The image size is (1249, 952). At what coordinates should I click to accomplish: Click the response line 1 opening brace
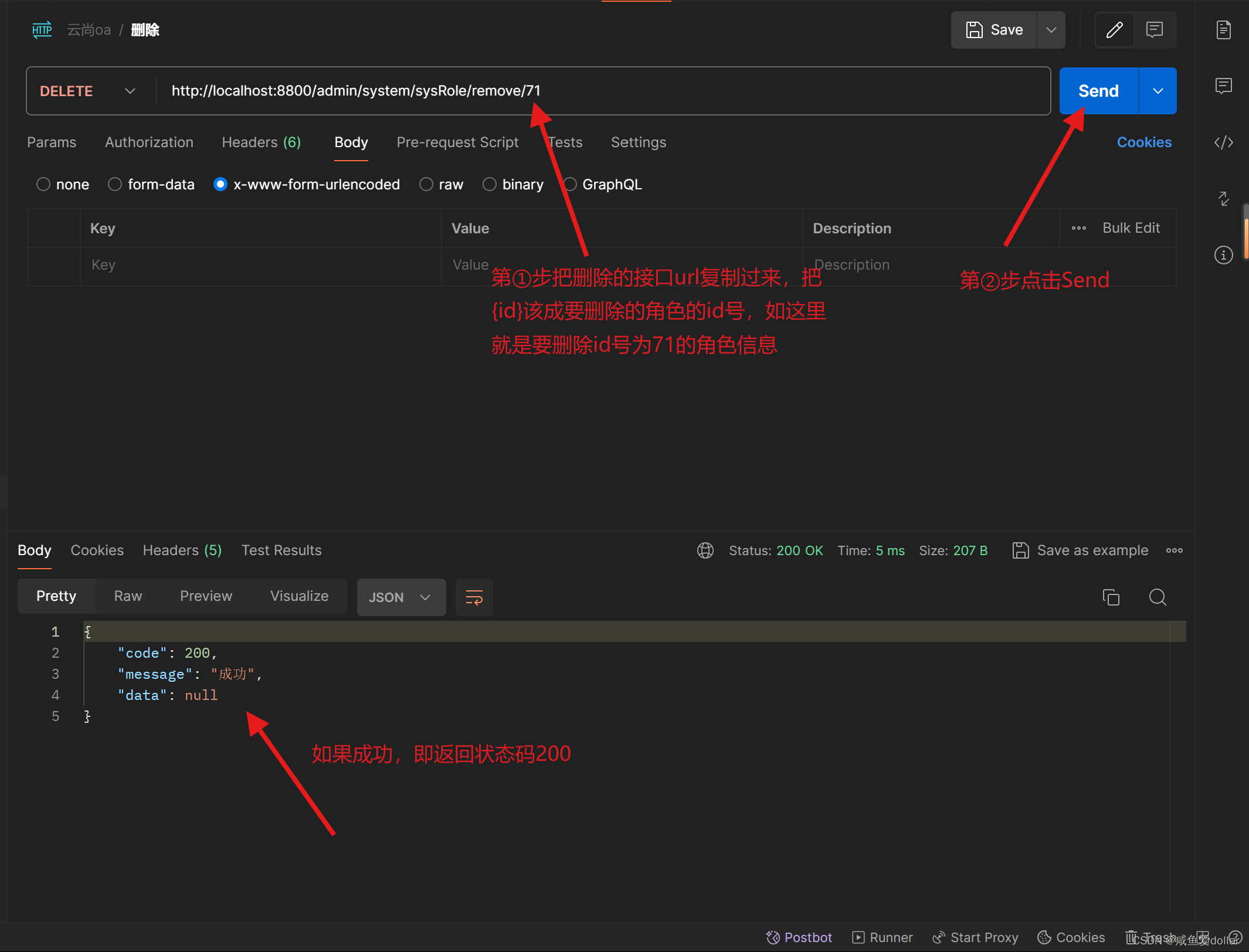coord(88,632)
